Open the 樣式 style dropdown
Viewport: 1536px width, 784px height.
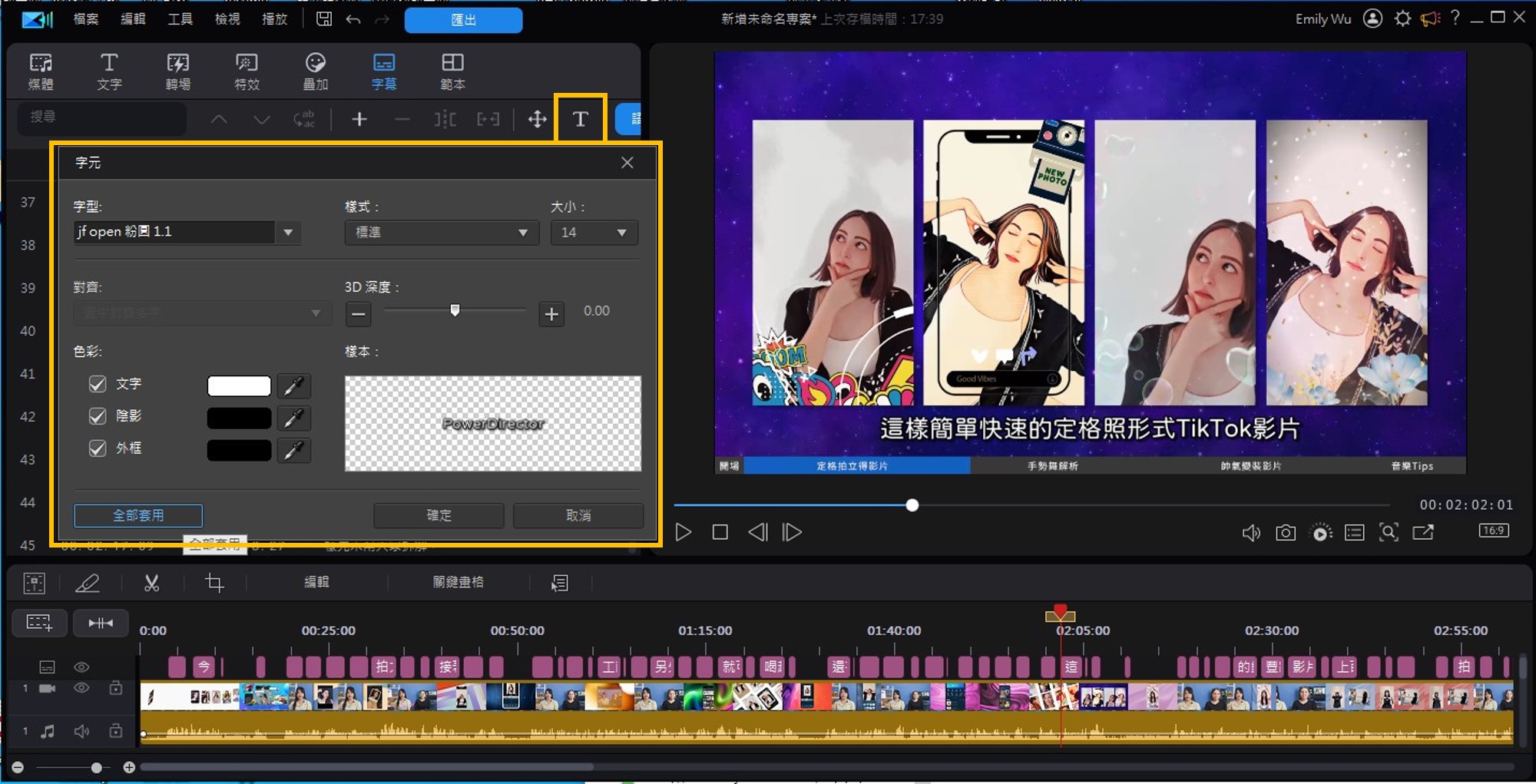click(441, 232)
